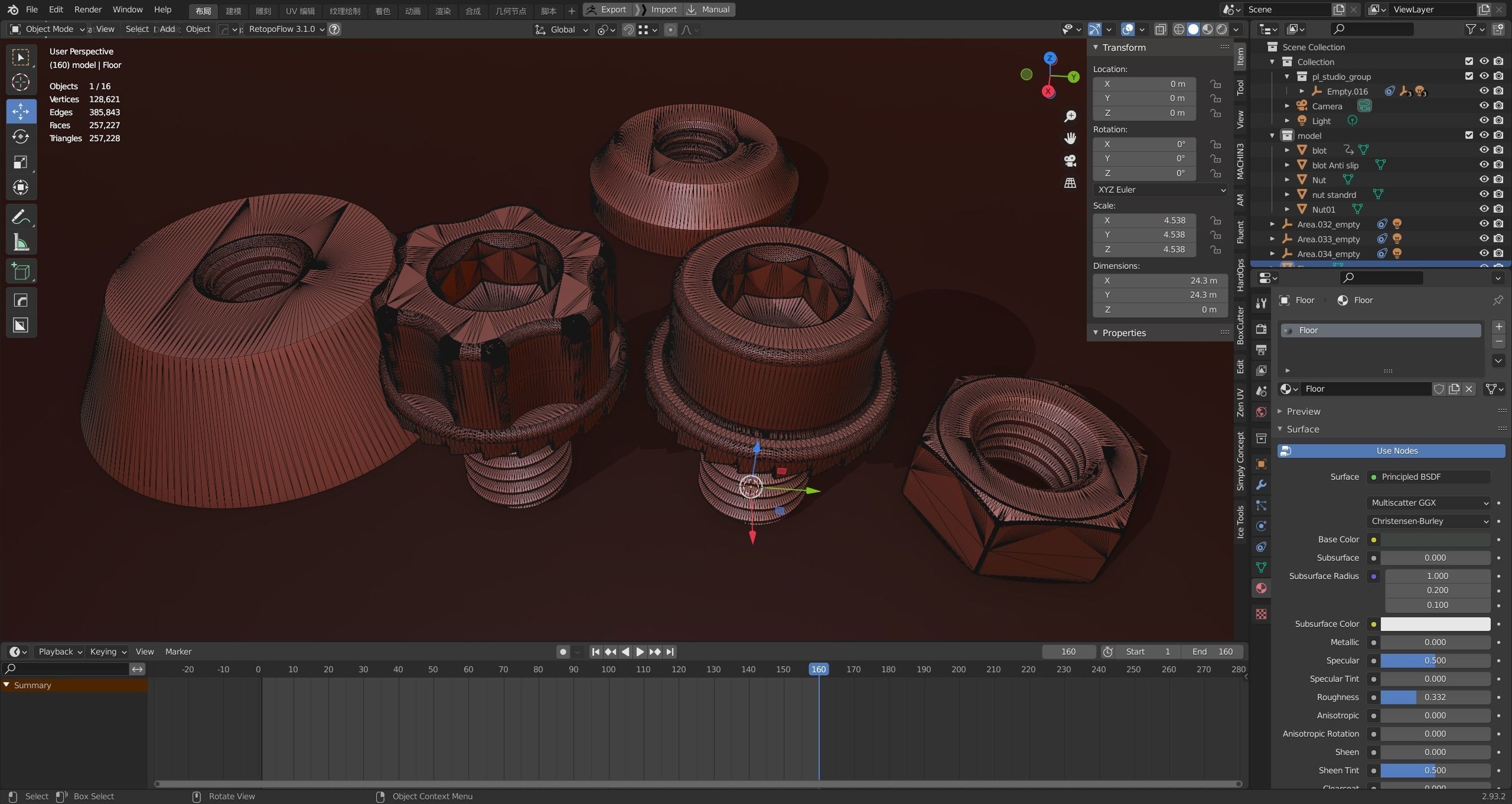Uncheck the model collection checkbox
Screen dimensions: 1512x804
(1469, 135)
